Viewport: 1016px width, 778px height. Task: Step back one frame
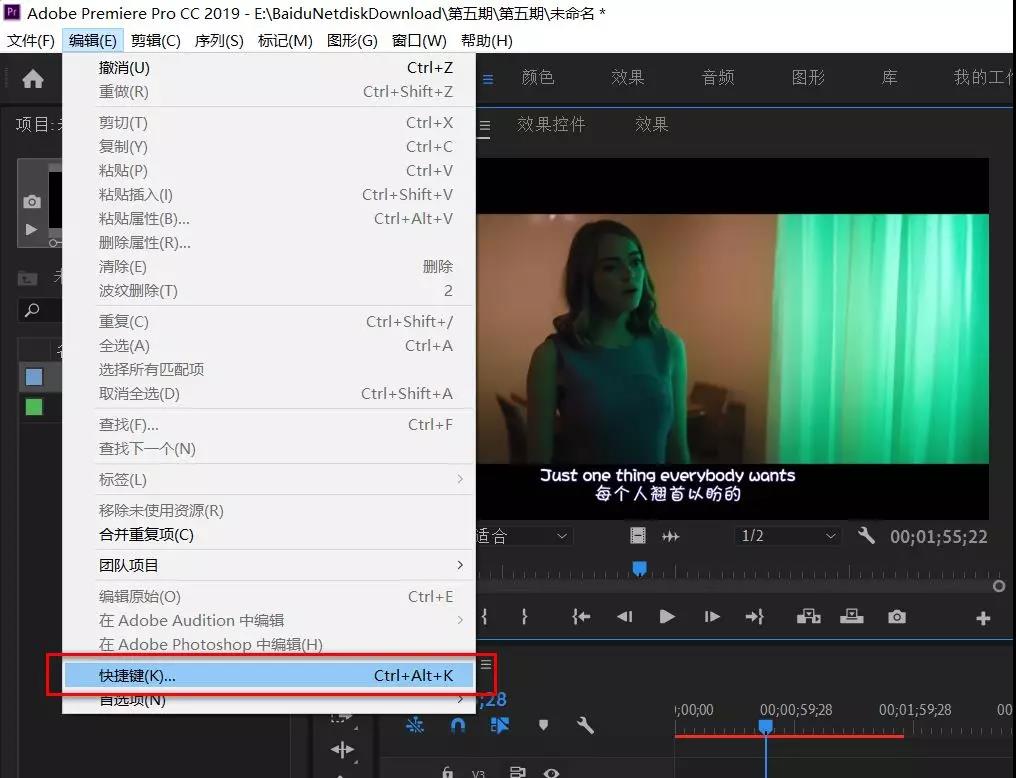625,617
